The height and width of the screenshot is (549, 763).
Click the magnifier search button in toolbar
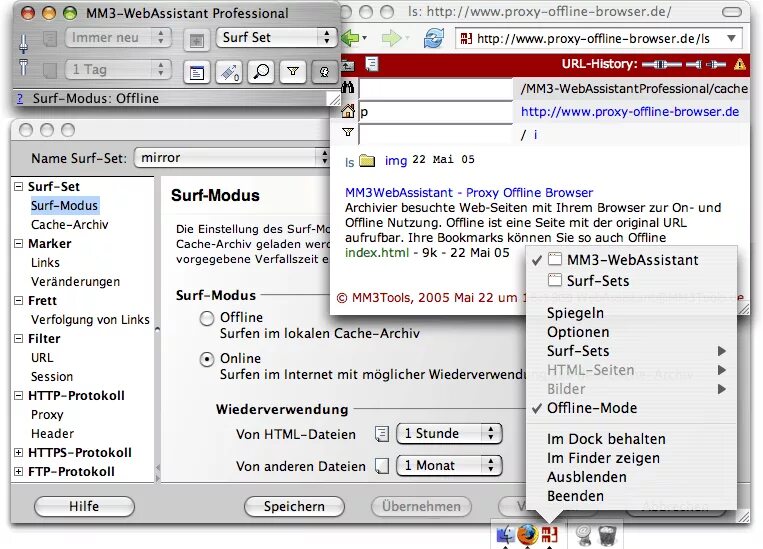(x=261, y=73)
